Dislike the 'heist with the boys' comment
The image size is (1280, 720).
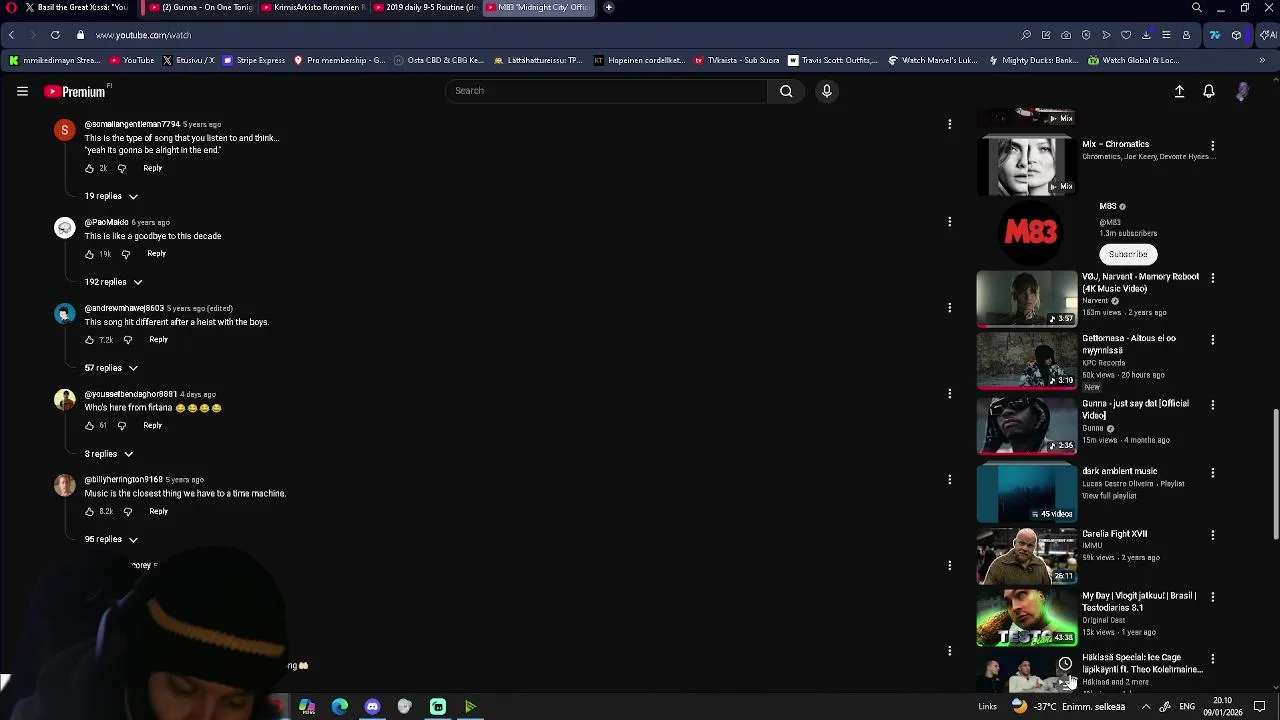[127, 340]
